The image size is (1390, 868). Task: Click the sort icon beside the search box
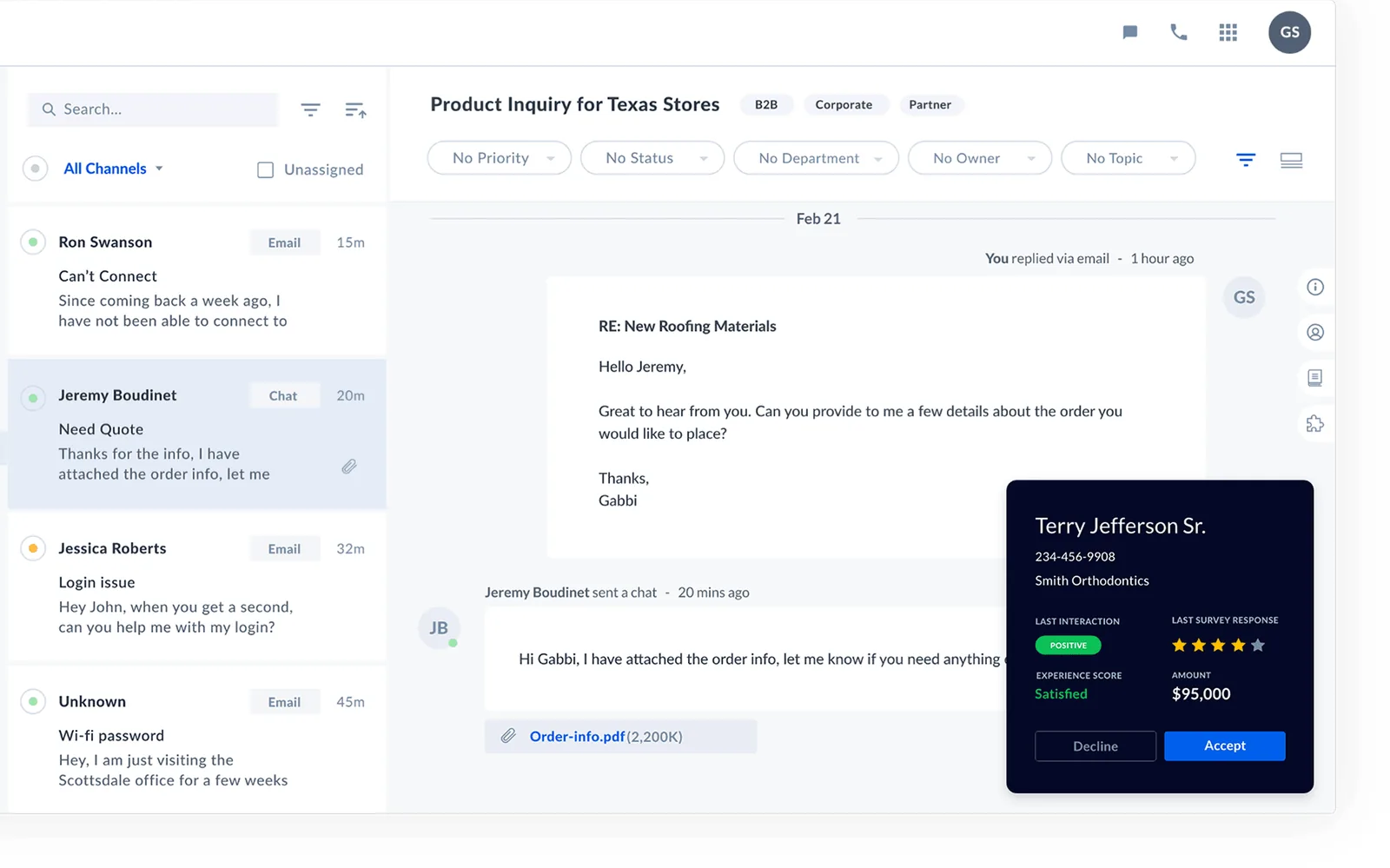coord(355,109)
